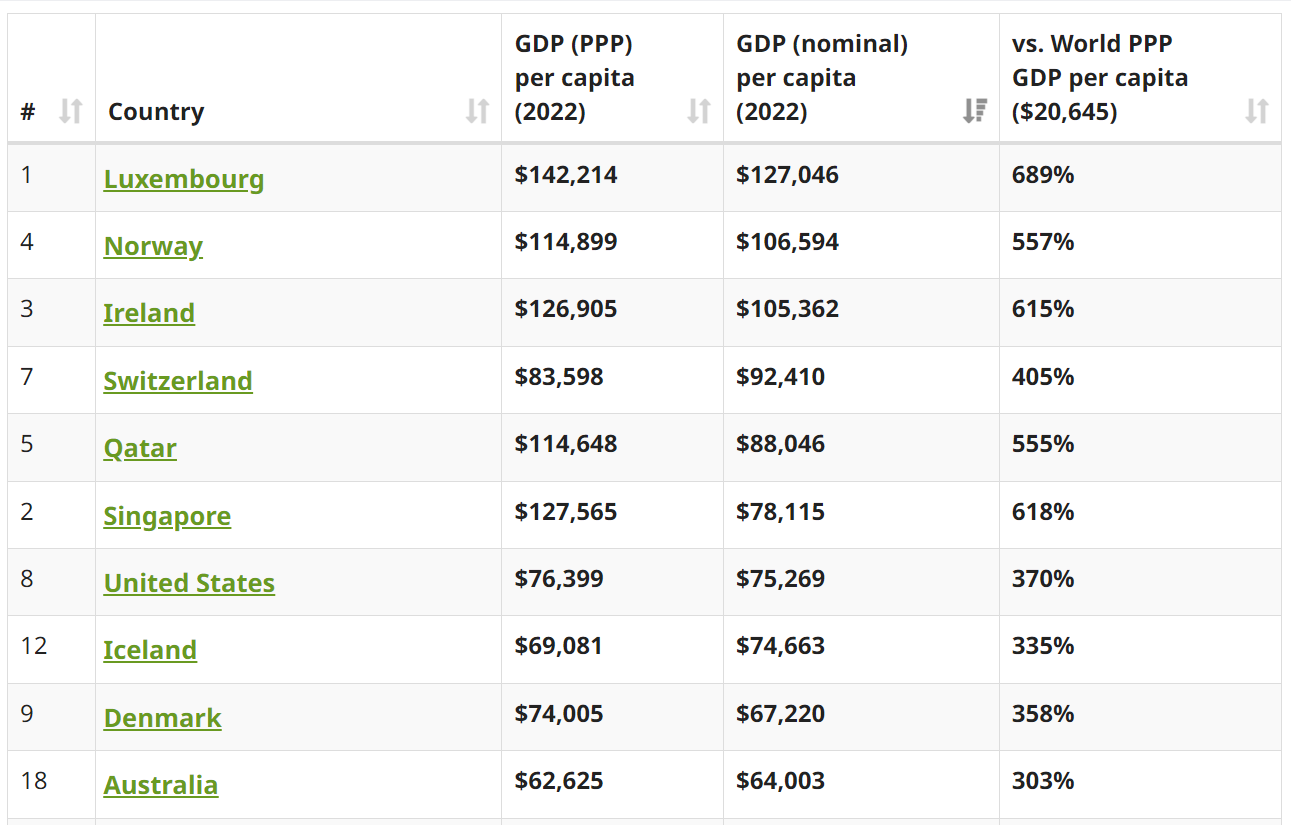Visit the Singapore link

point(167,516)
